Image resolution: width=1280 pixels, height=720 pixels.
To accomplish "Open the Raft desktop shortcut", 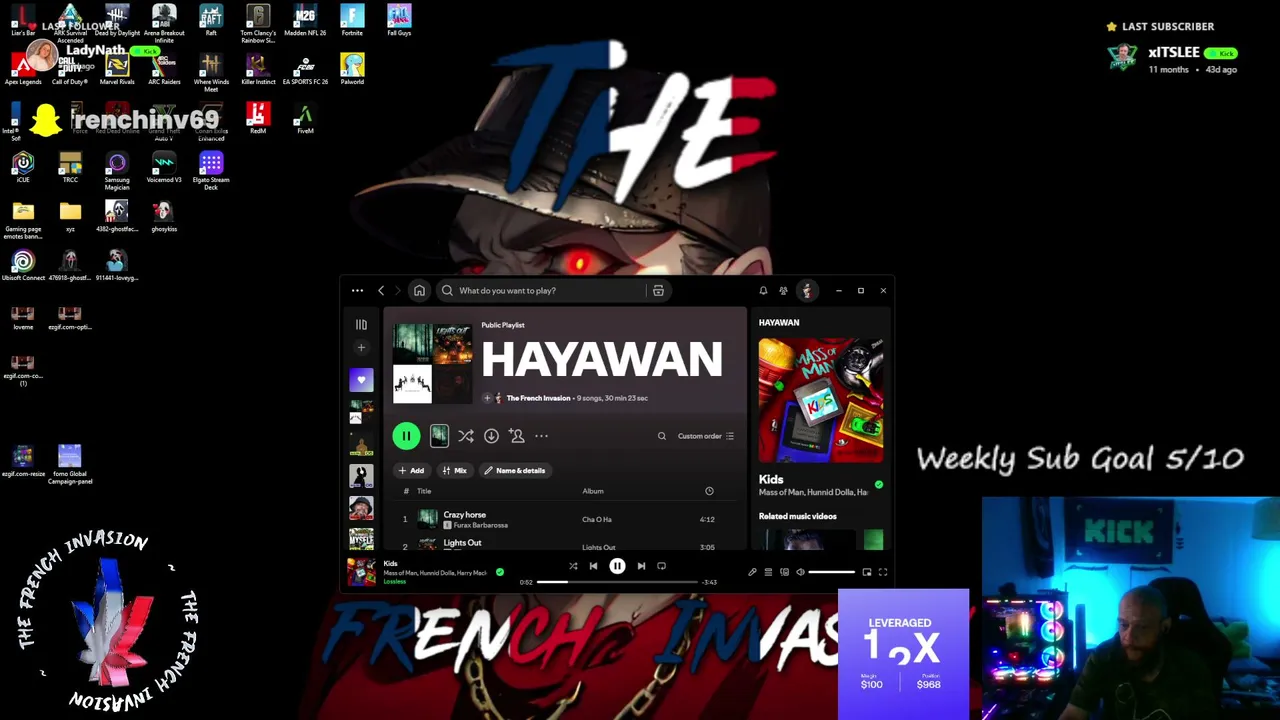I will [x=211, y=21].
